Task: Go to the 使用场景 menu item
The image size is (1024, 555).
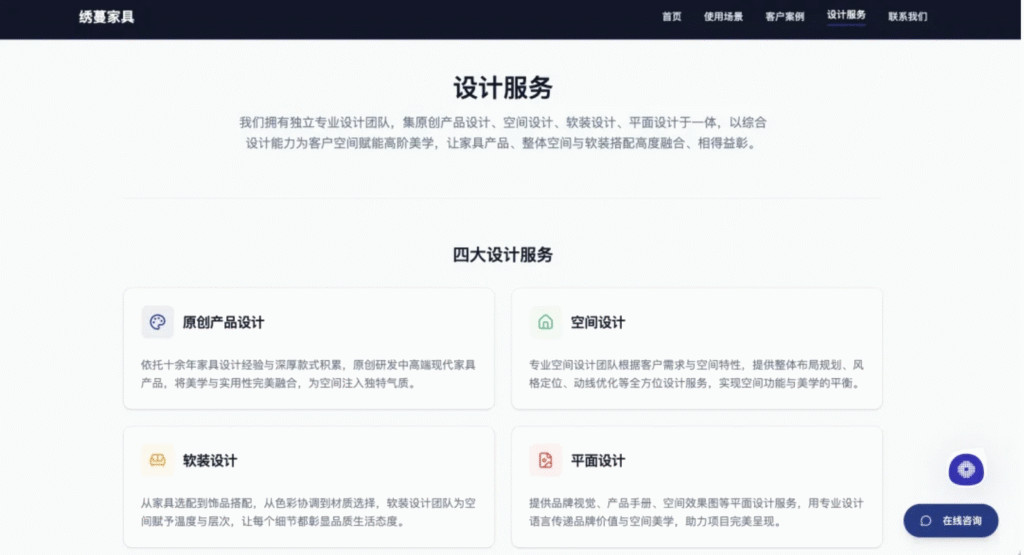Action: point(723,17)
